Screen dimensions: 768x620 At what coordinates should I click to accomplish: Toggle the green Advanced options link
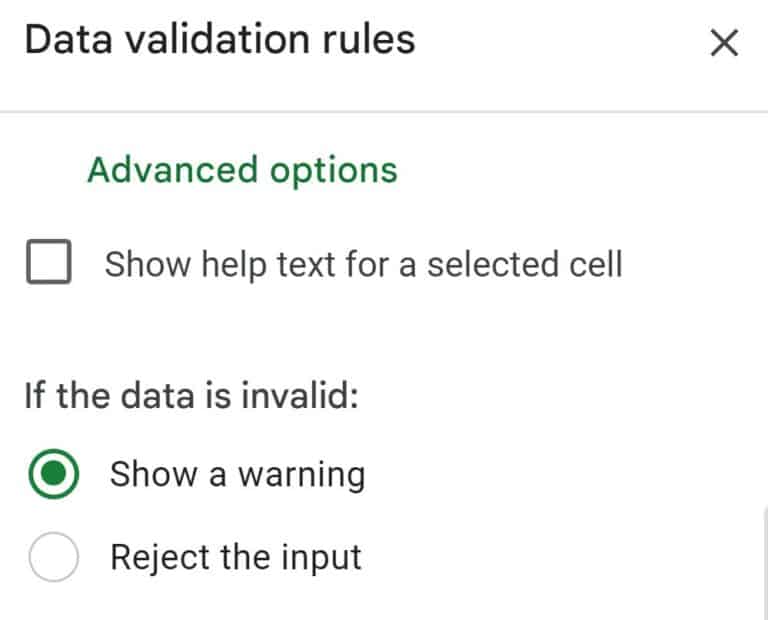(242, 170)
